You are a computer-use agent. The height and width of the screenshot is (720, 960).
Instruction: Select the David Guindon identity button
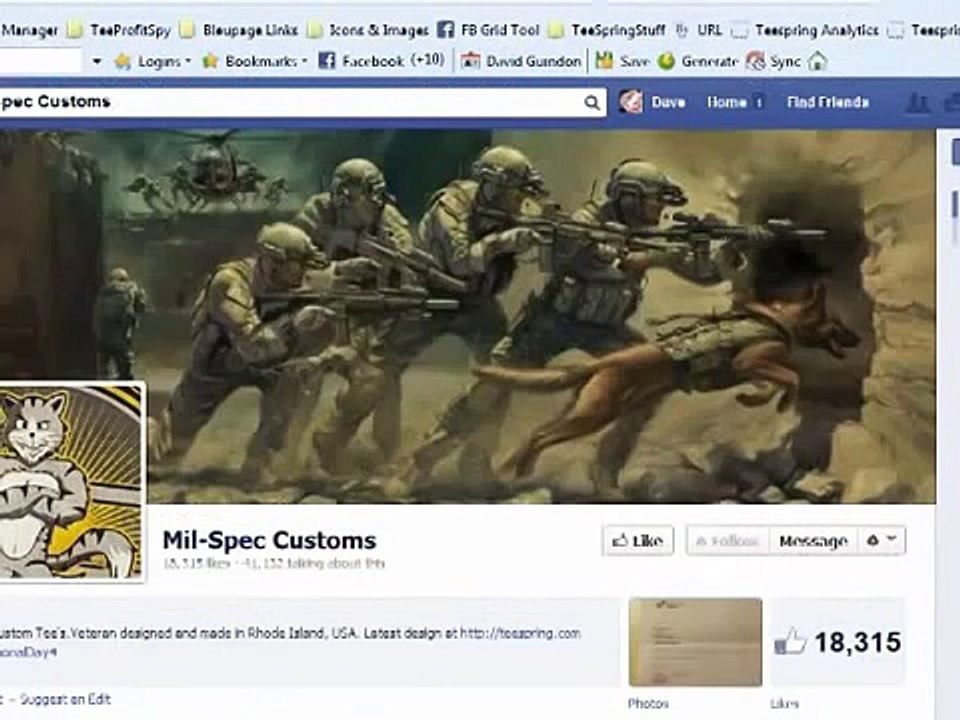click(x=521, y=61)
